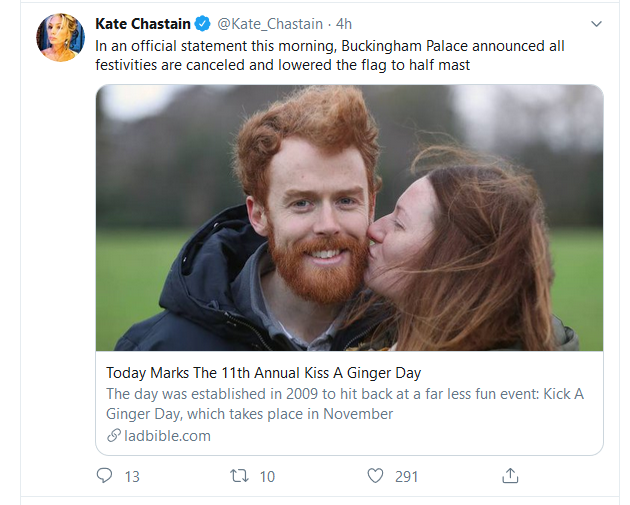Click the heart icon to like the tweet

pyautogui.click(x=375, y=476)
